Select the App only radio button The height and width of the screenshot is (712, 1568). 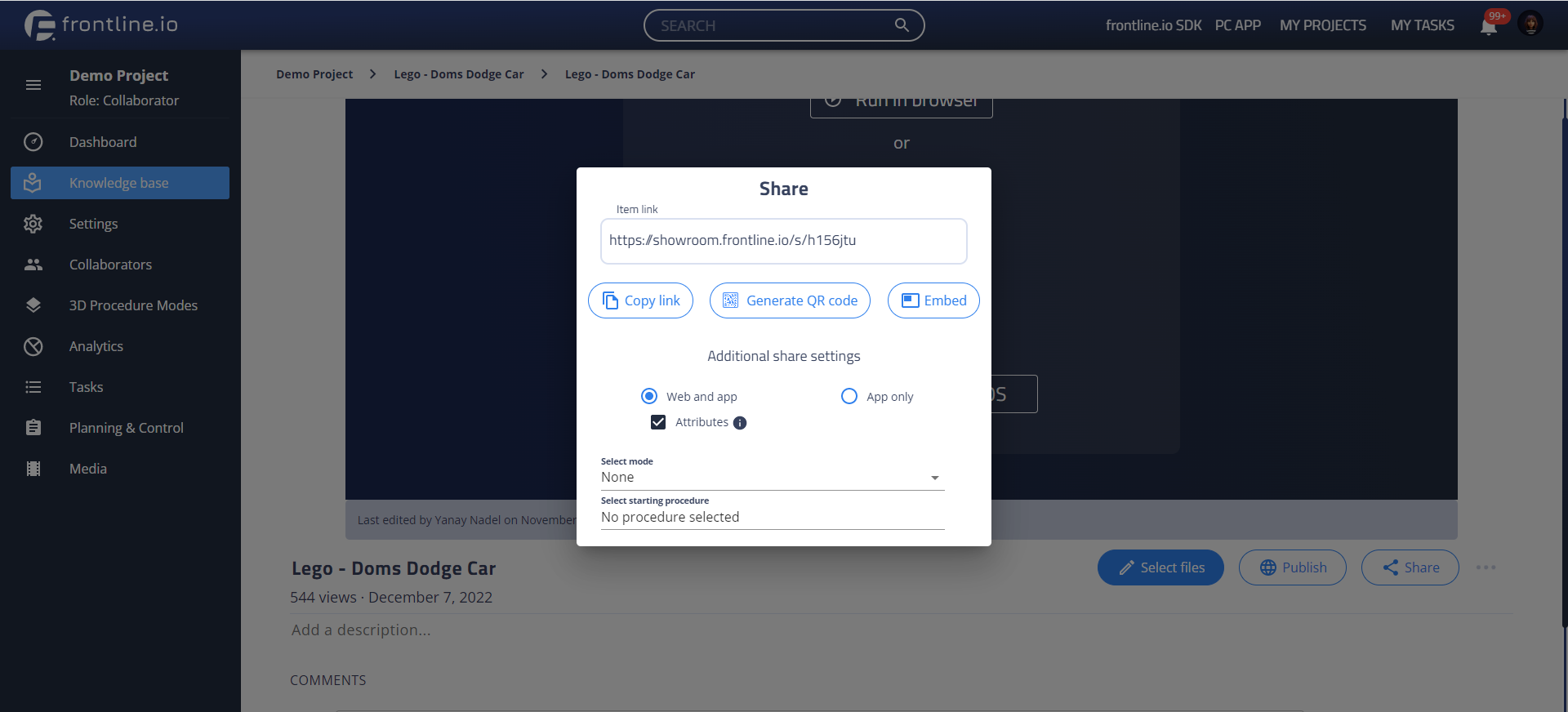(849, 396)
